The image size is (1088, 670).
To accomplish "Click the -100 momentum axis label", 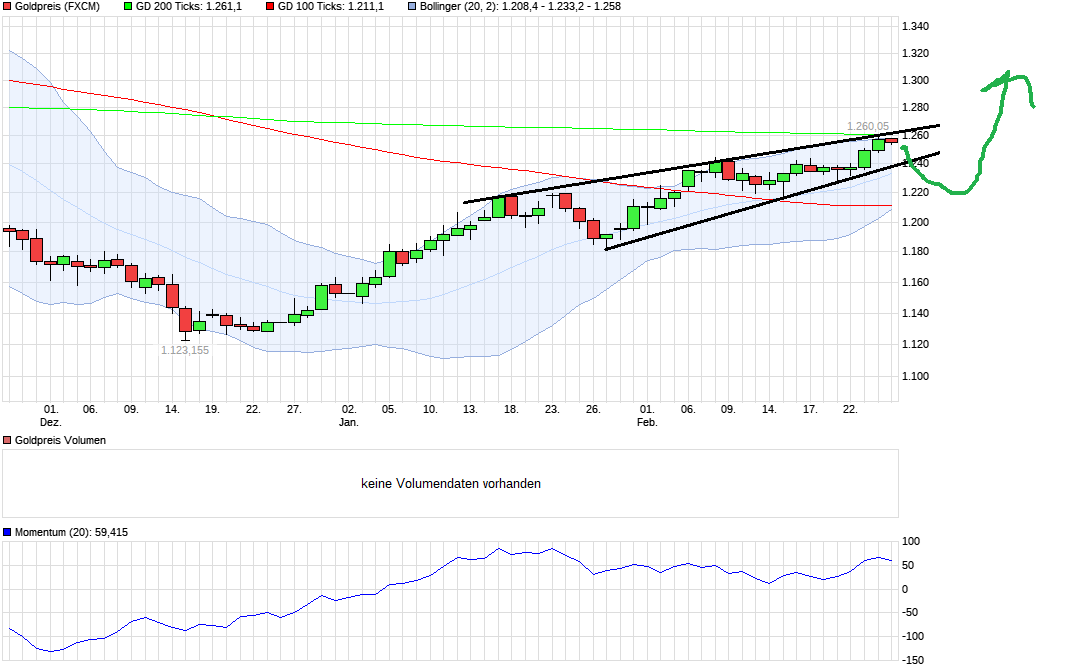I will pyautogui.click(x=912, y=637).
